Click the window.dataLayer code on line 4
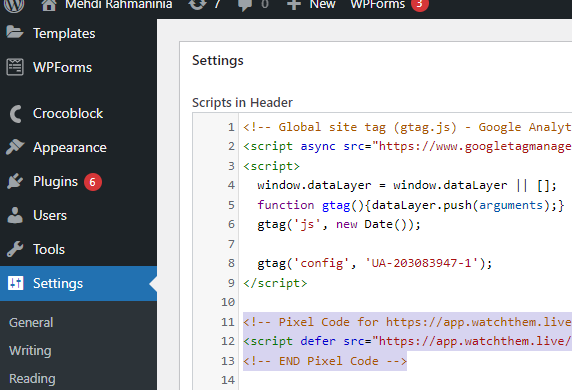This screenshot has width=572, height=390. point(407,185)
